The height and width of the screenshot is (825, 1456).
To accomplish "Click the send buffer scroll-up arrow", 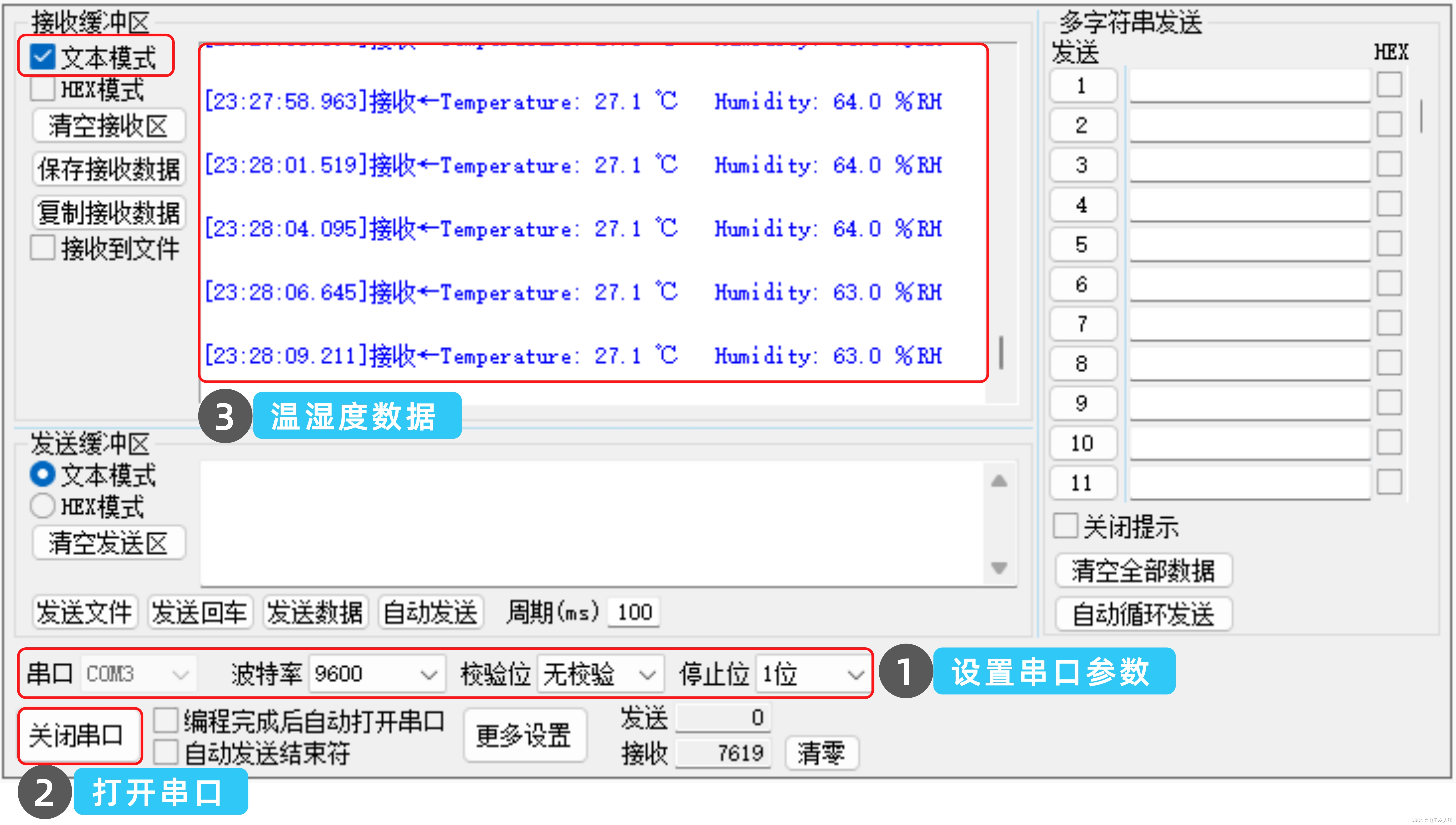I will click(1000, 481).
